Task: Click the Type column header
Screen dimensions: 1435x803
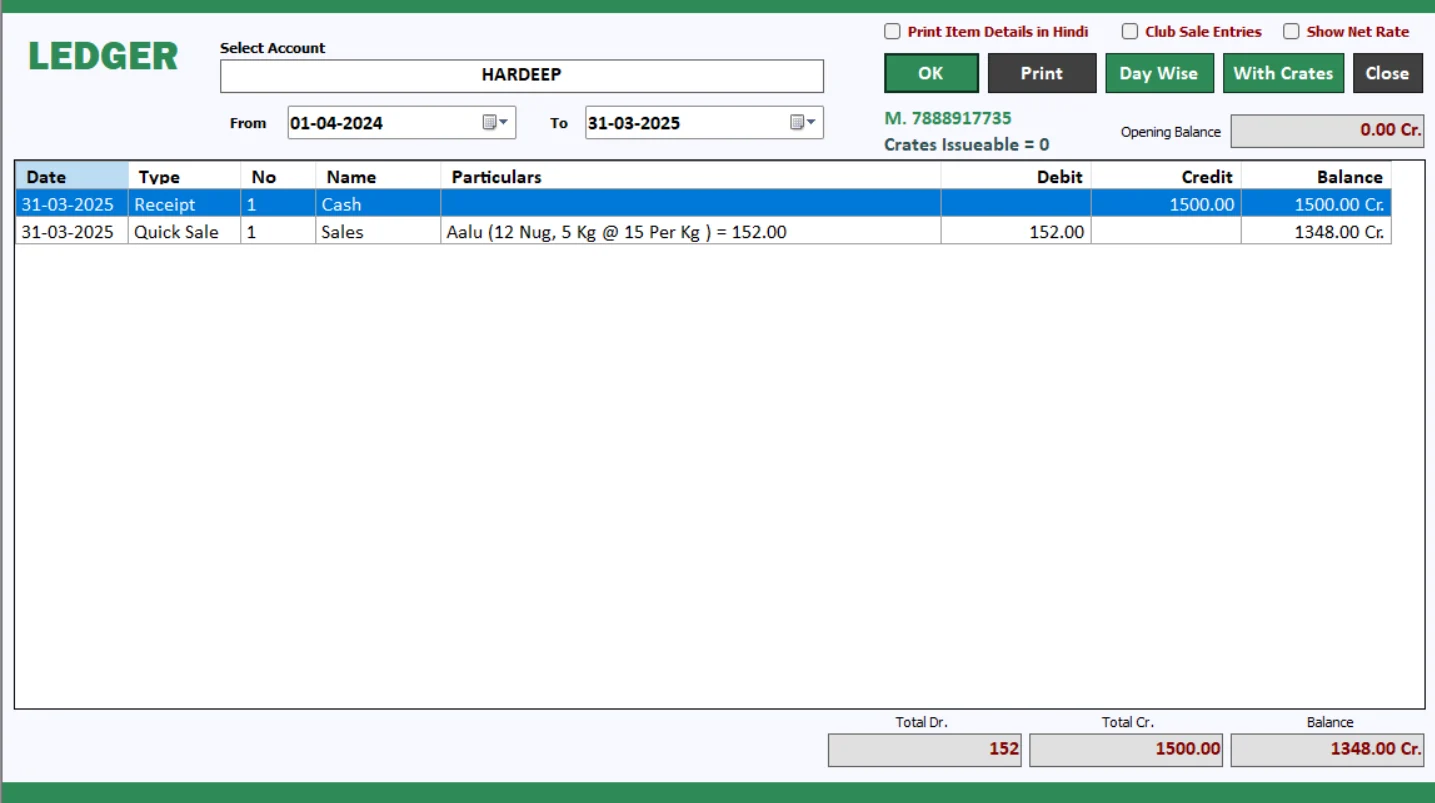Action: (185, 176)
